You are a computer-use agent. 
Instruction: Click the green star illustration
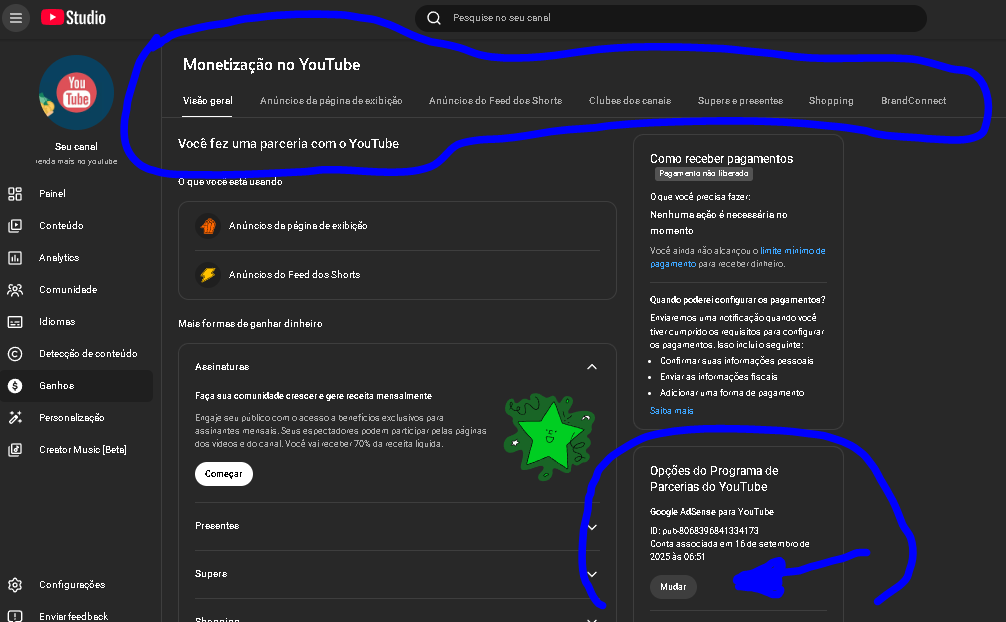(x=549, y=436)
